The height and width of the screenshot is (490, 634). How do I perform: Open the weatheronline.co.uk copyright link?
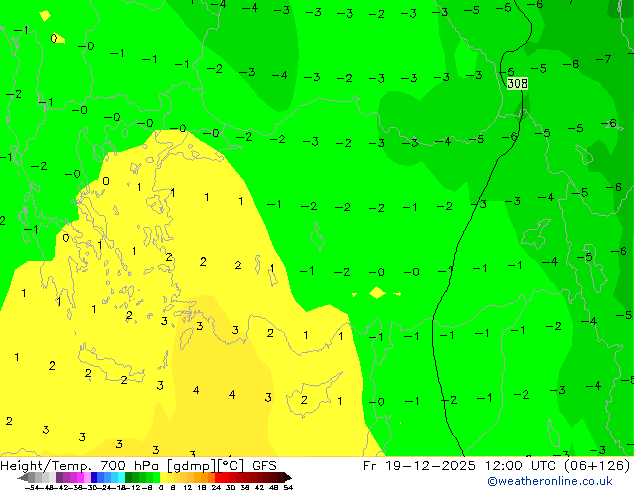(x=550, y=481)
